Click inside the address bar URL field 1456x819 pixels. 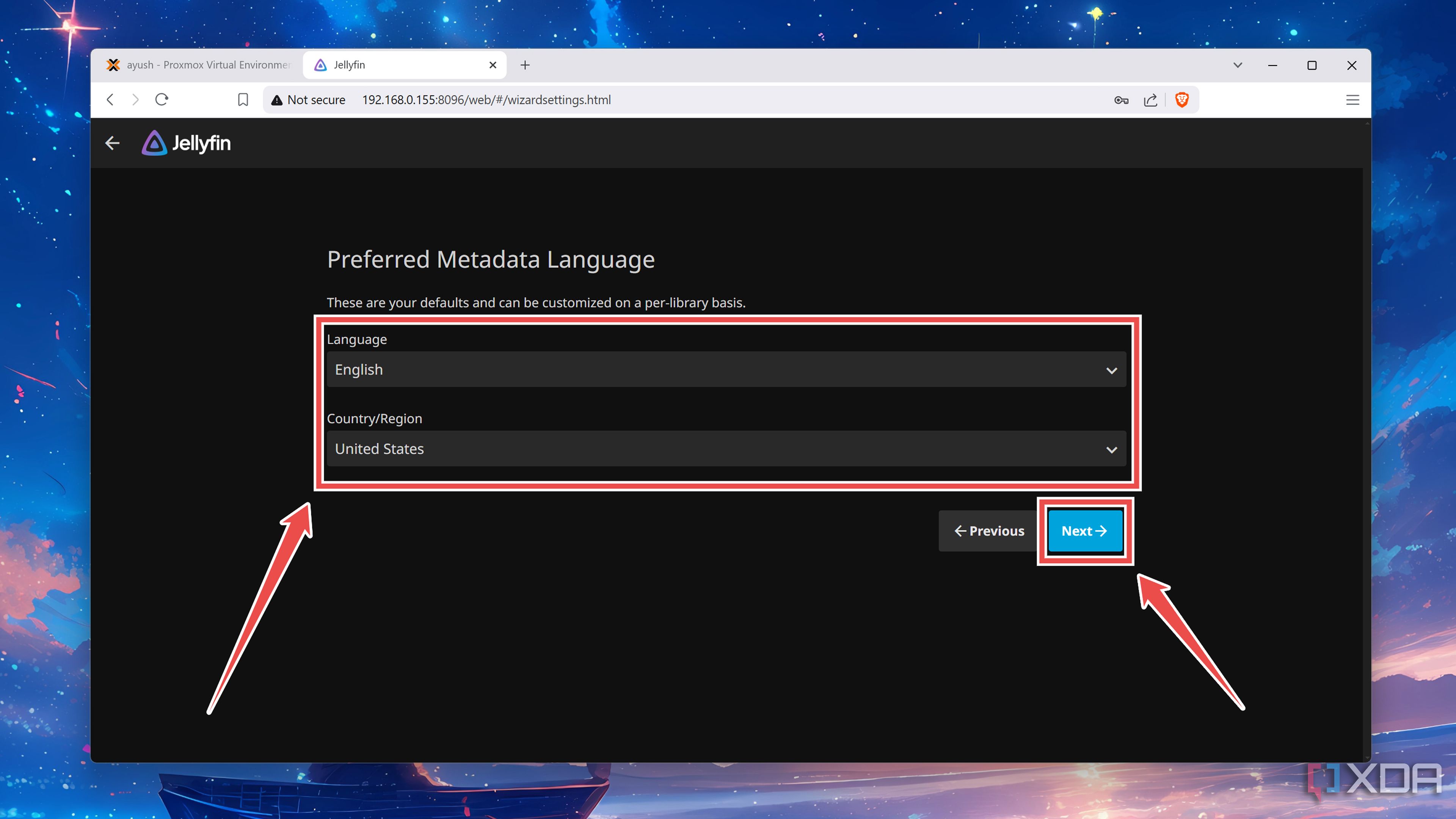486,99
